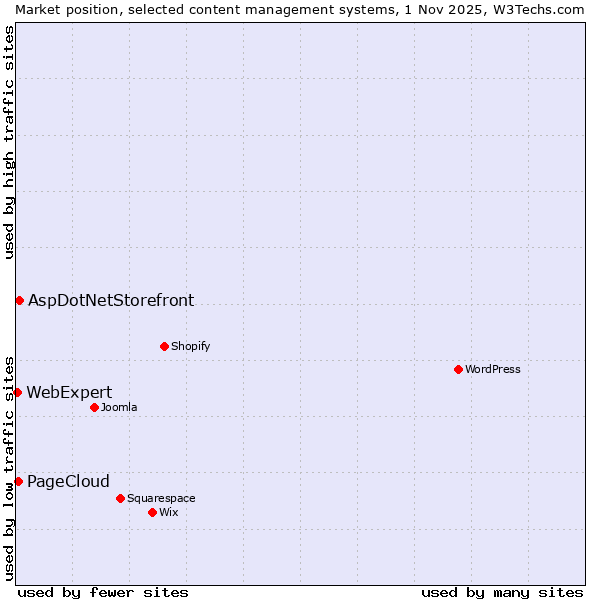Click the 'used by fewer sites' axis label
Image resolution: width=600 pixels, height=600 pixels.
coord(103,592)
